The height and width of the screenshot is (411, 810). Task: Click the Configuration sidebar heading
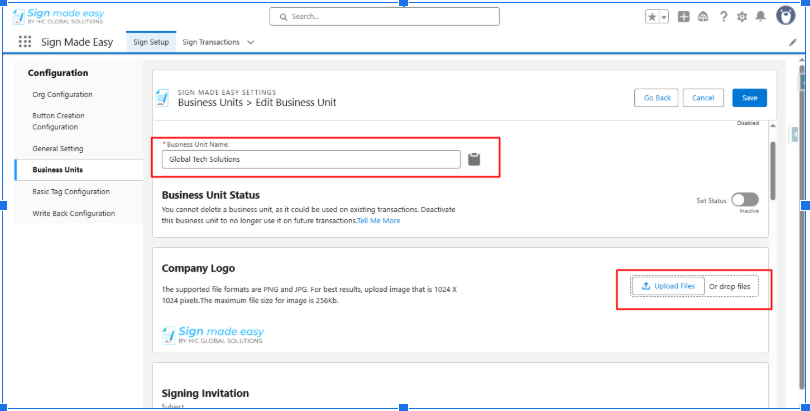pyautogui.click(x=58, y=73)
